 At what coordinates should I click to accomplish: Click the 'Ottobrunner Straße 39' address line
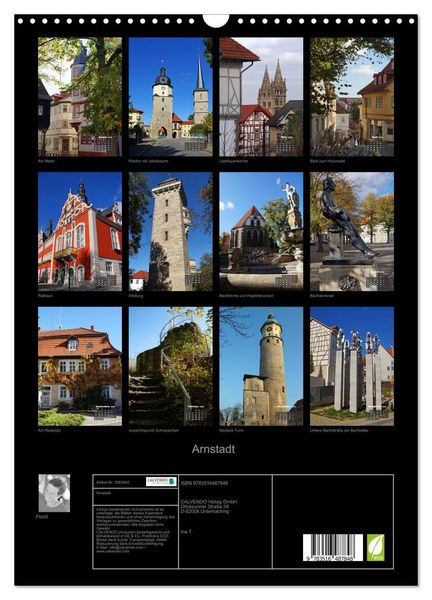205,506
